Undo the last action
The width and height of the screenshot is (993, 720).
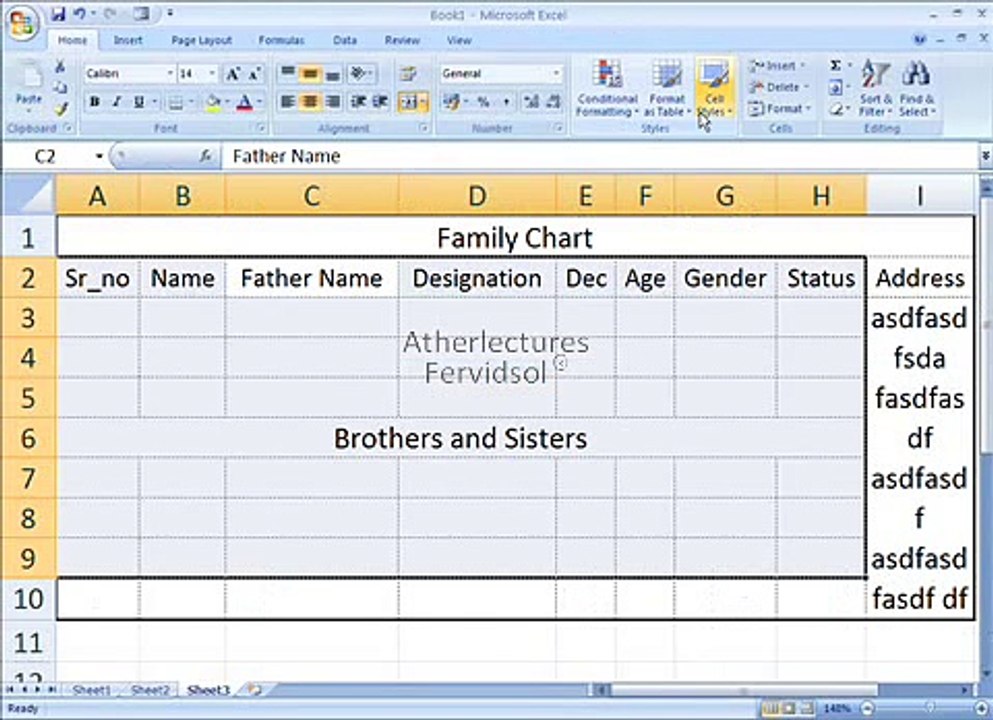coord(80,14)
